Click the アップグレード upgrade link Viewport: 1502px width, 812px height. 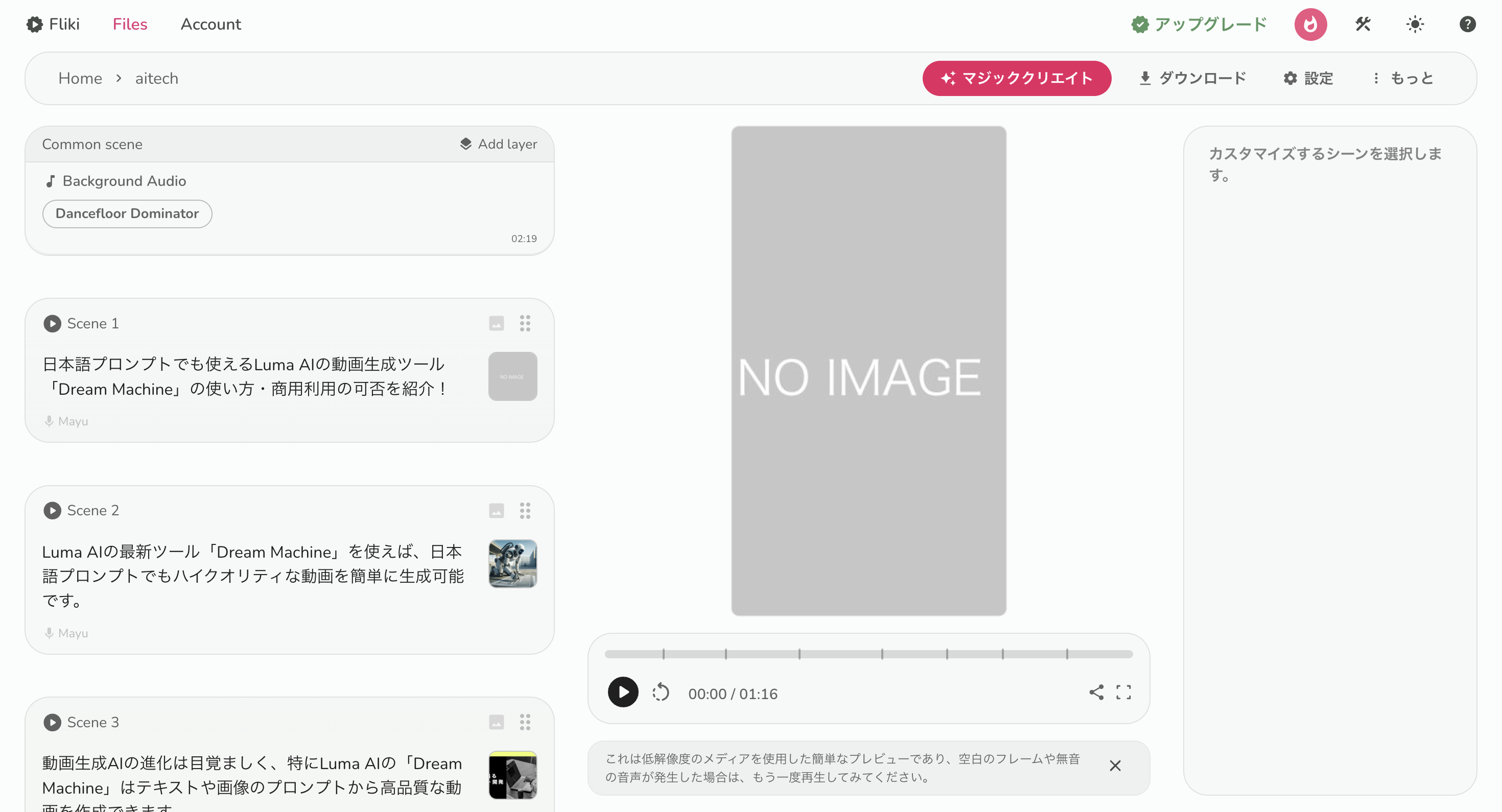coord(1200,24)
